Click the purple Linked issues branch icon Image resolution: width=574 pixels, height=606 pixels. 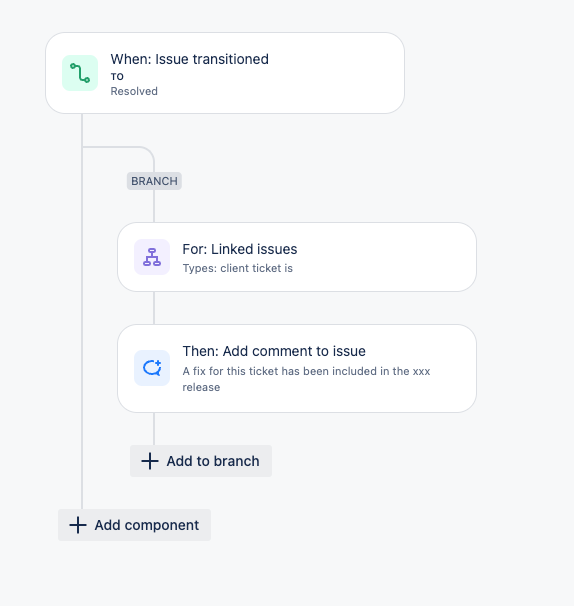click(x=152, y=257)
